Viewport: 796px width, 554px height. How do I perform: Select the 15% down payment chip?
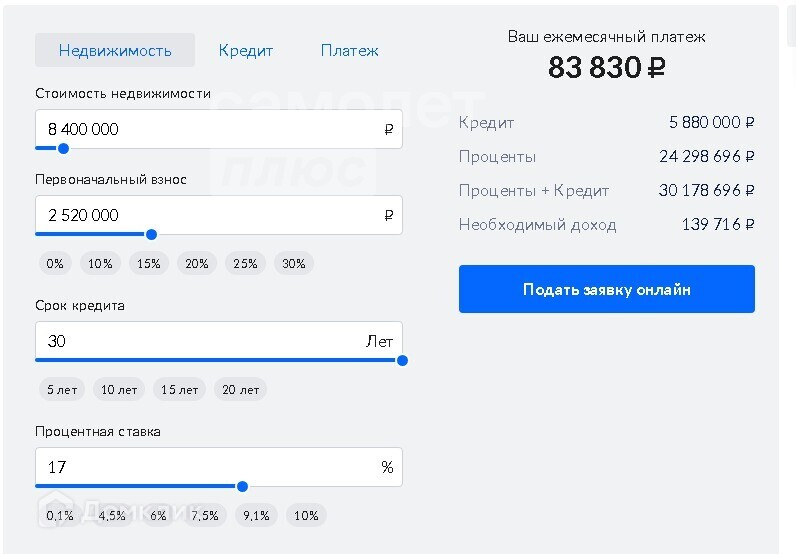click(149, 264)
